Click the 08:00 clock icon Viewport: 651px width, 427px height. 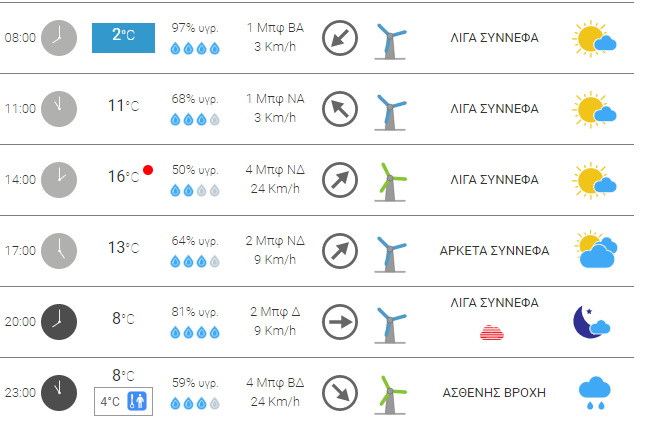(58, 37)
